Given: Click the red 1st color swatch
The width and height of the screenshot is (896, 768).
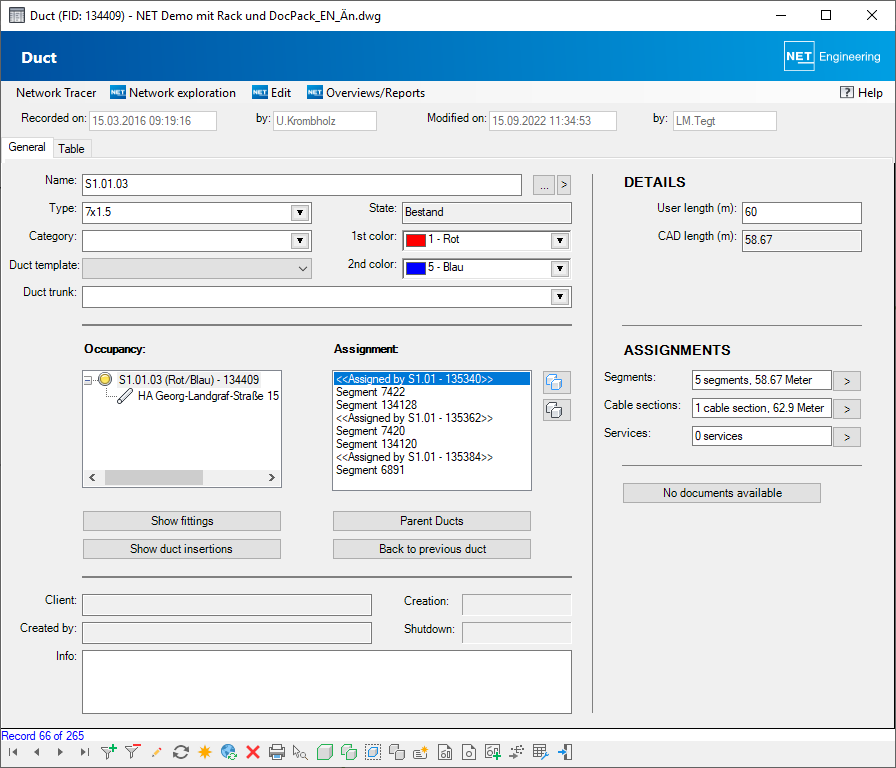Looking at the screenshot, I should point(415,241).
